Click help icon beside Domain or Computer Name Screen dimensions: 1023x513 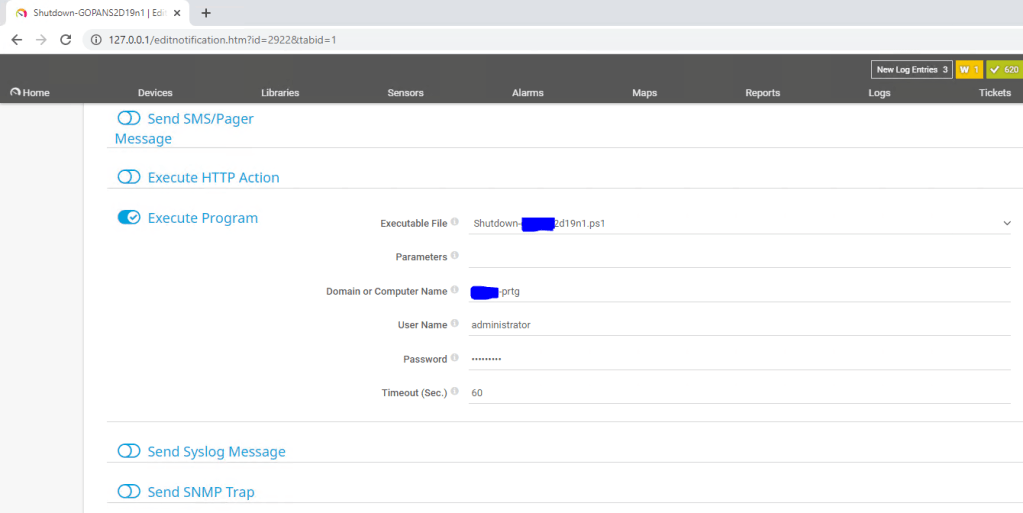coord(455,290)
